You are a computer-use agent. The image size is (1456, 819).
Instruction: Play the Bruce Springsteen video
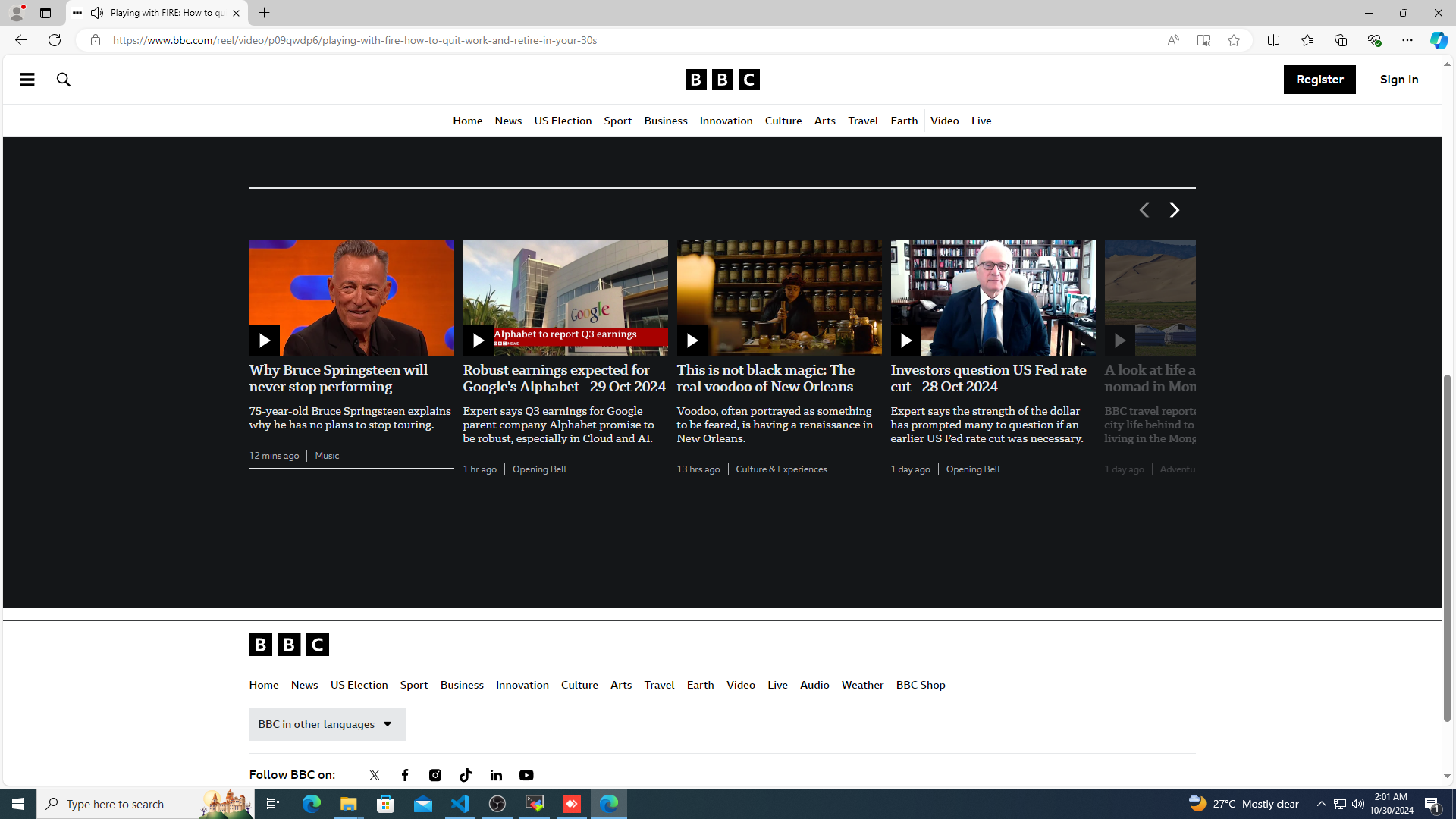[x=264, y=340]
